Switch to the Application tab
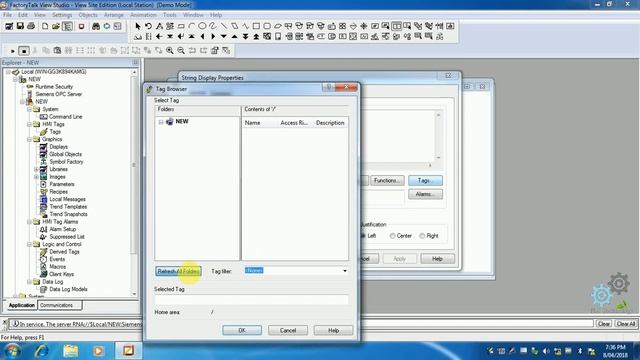The image size is (640, 360). click(x=22, y=305)
